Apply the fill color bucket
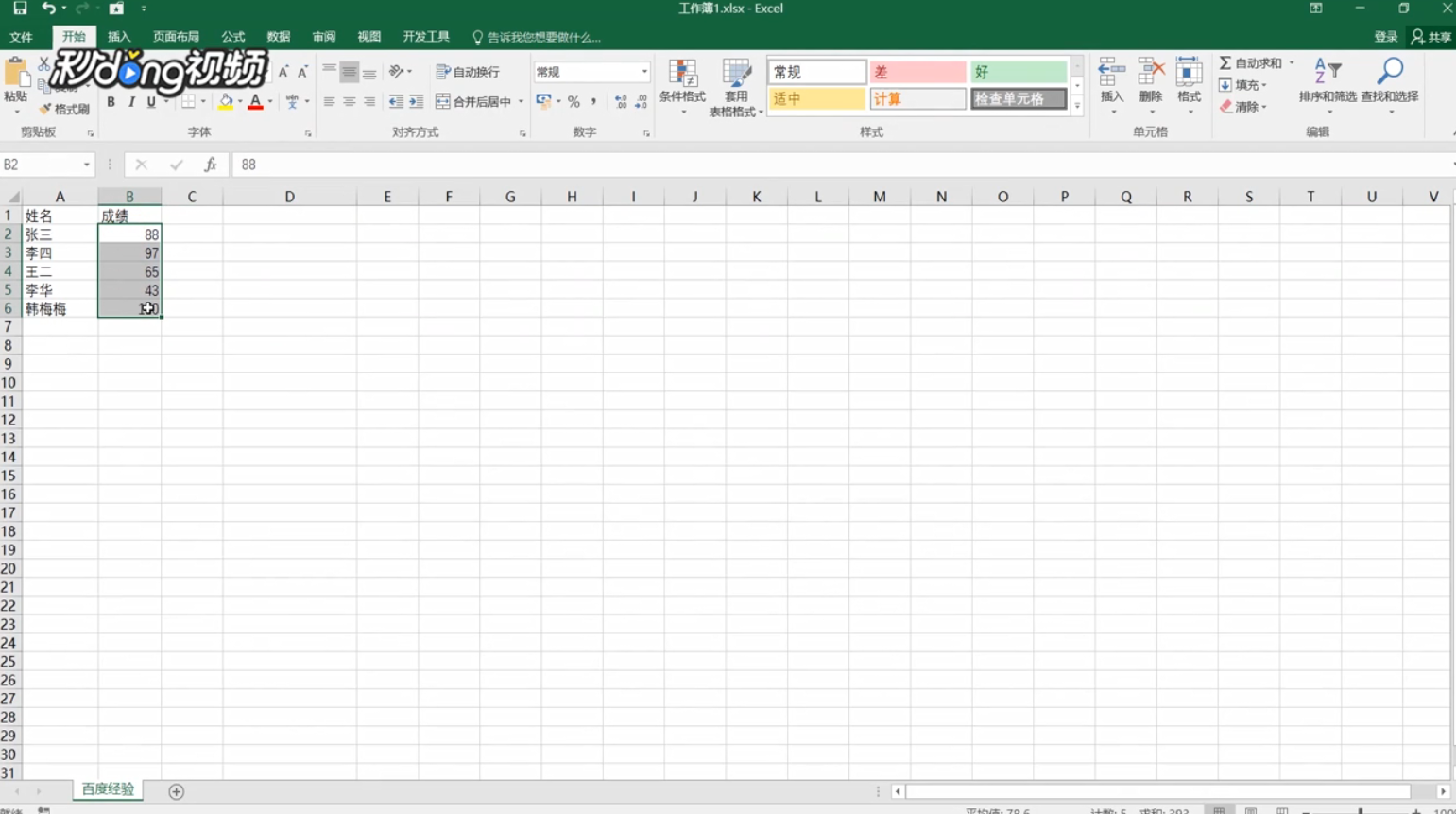This screenshot has height=814, width=1456. (x=226, y=102)
